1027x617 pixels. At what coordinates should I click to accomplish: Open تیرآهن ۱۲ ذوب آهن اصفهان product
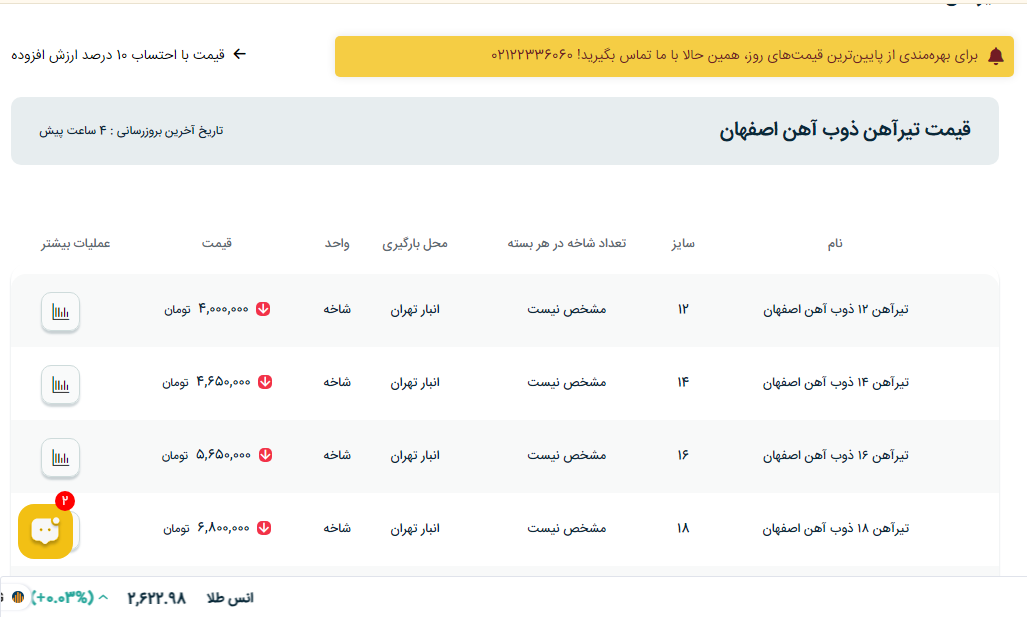(x=835, y=310)
